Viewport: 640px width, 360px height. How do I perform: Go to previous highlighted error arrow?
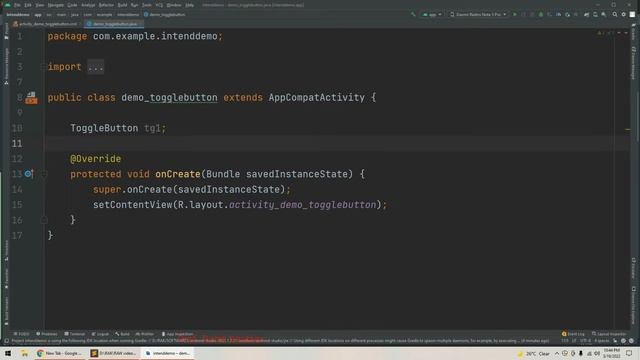[x=619, y=33]
